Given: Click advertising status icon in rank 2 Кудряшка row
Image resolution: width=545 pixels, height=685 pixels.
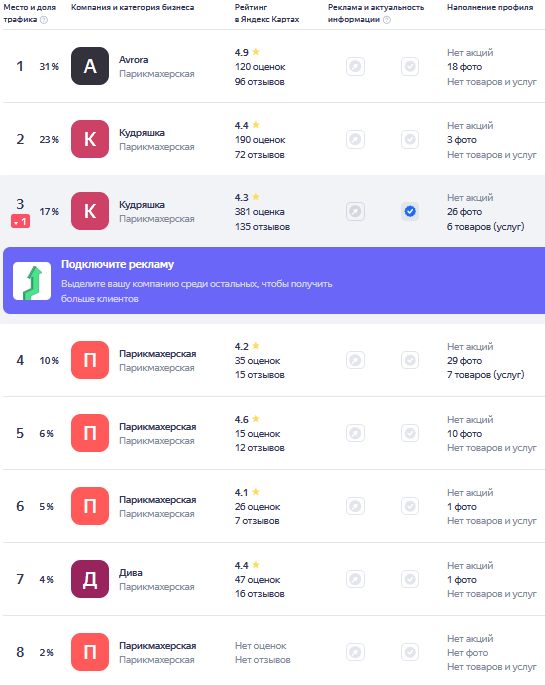Looking at the screenshot, I should coord(355,139).
